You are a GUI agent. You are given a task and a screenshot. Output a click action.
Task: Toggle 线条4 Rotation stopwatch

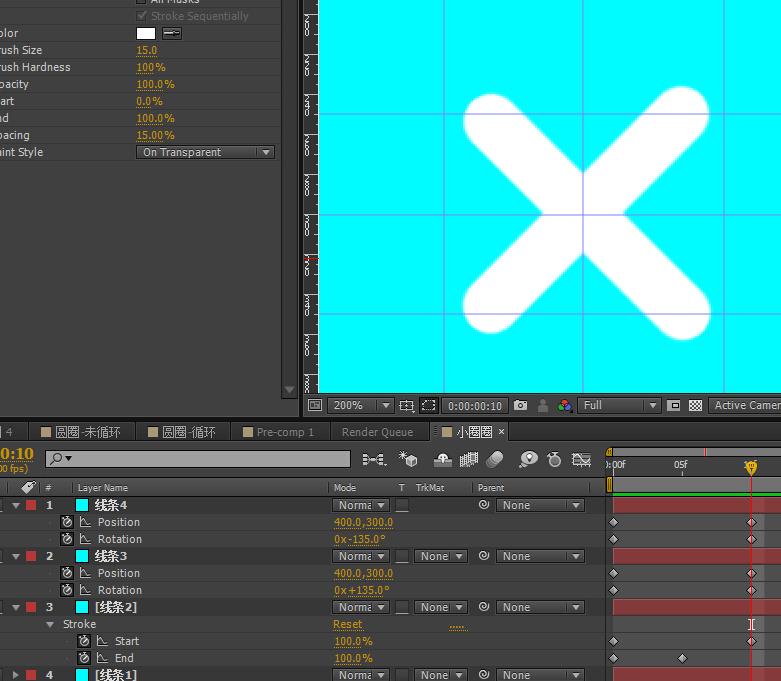[x=67, y=539]
